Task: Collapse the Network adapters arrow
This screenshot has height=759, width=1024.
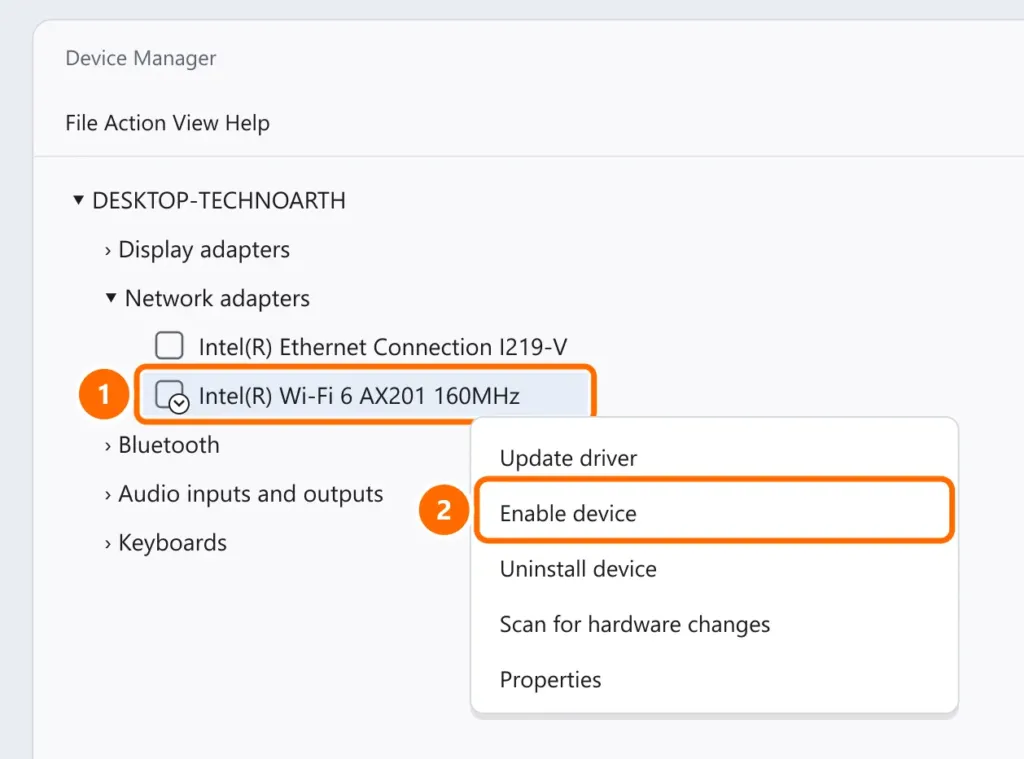Action: [111, 298]
